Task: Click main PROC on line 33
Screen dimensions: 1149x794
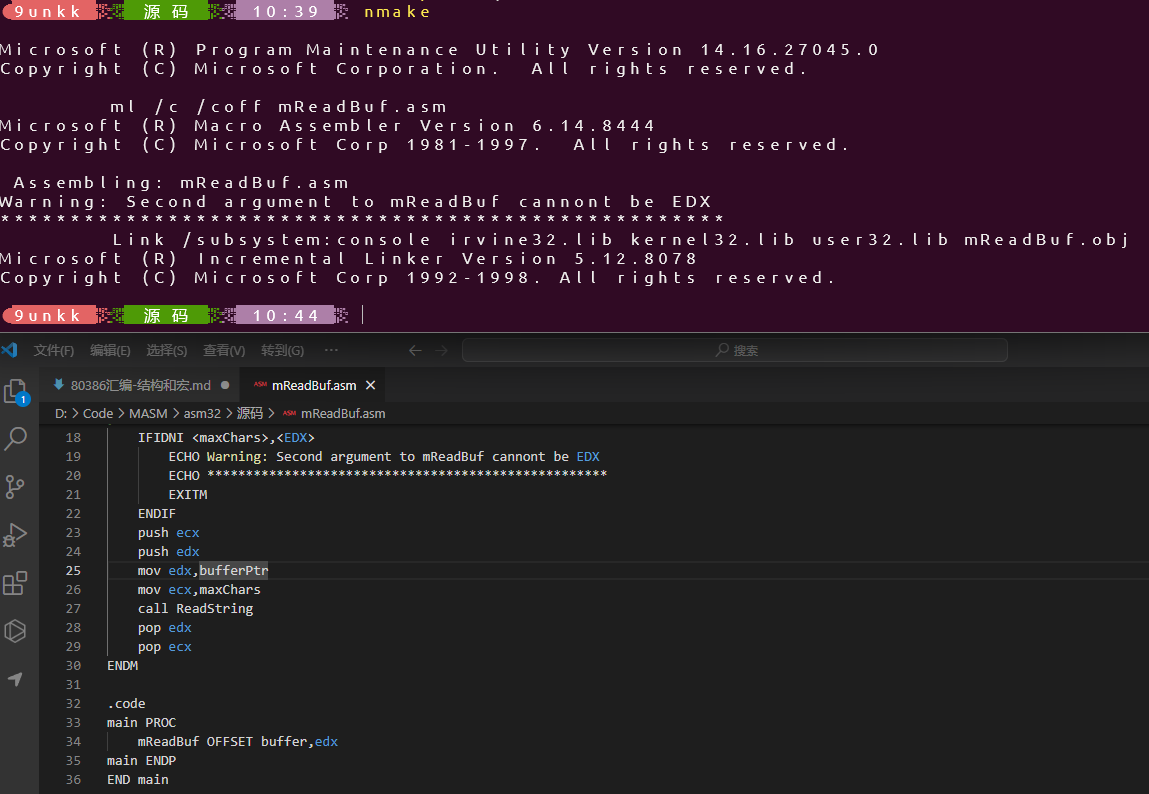Action: pos(141,723)
